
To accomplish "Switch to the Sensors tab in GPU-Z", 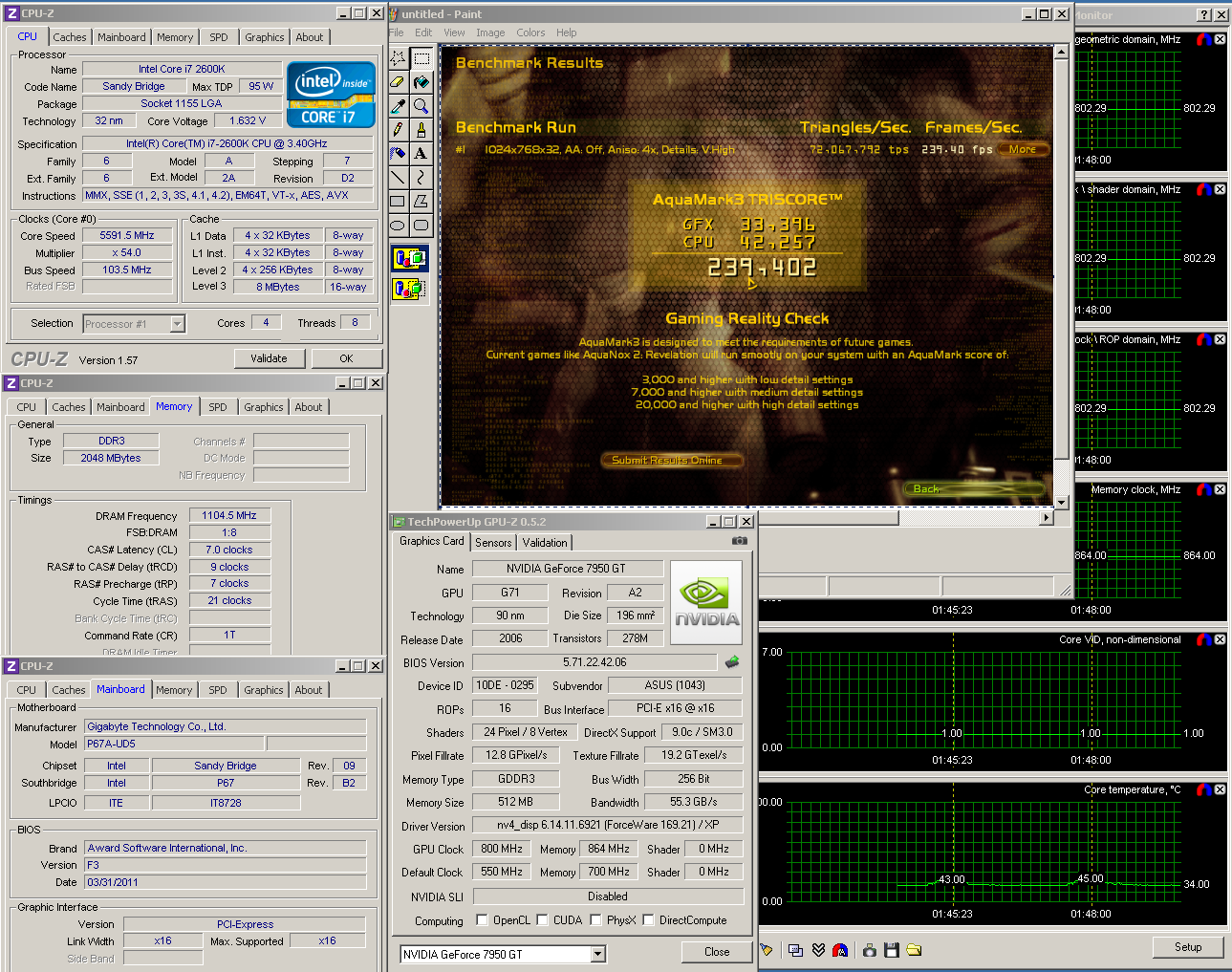I will click(493, 543).
